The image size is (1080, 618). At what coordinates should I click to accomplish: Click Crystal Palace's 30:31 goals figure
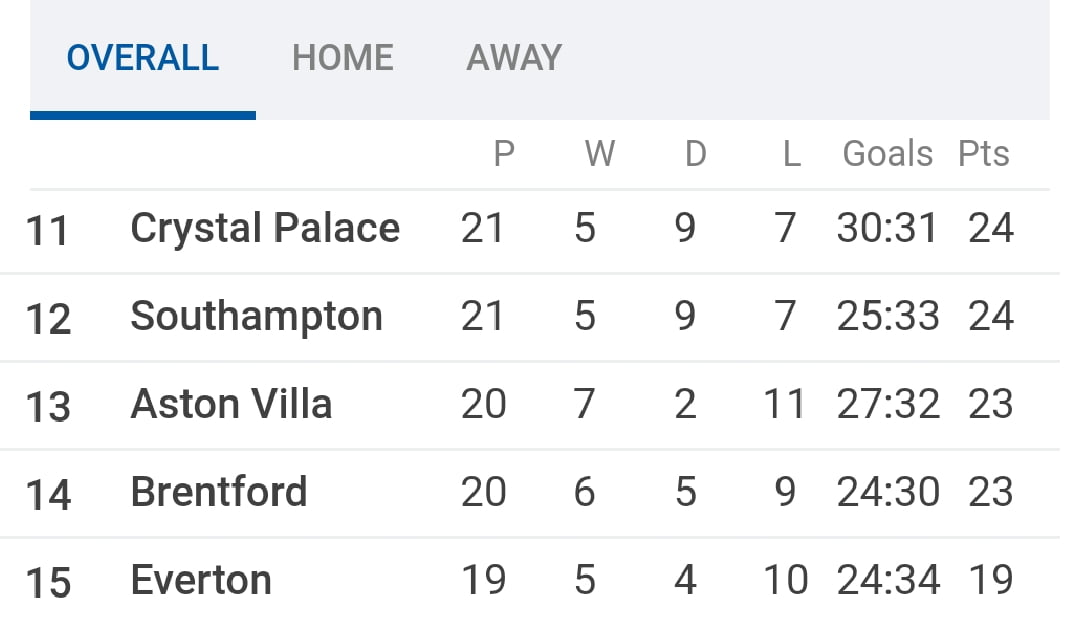(887, 229)
